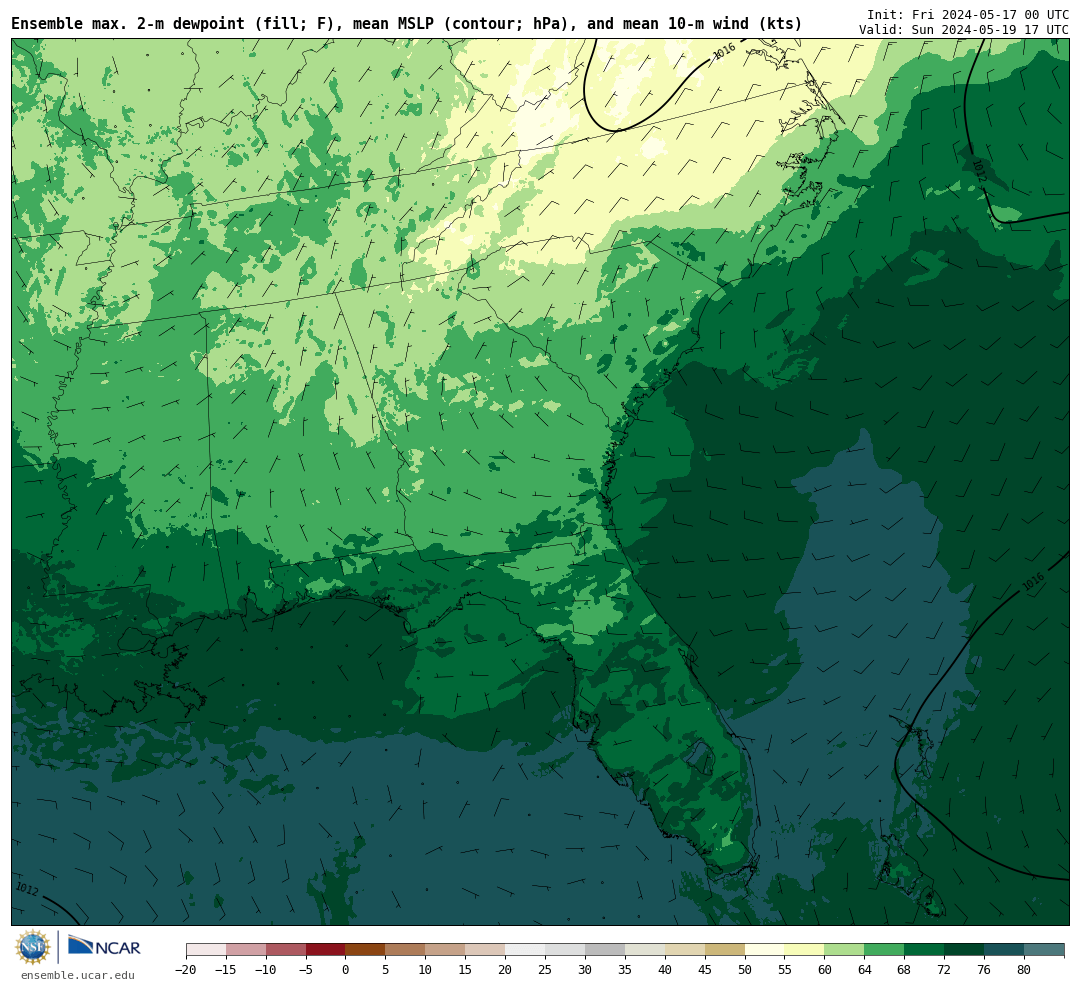Select the Valid: Sun 2024-05-19 17 UTC text
Viewport: 1080px width, 988px height.
[x=964, y=30]
